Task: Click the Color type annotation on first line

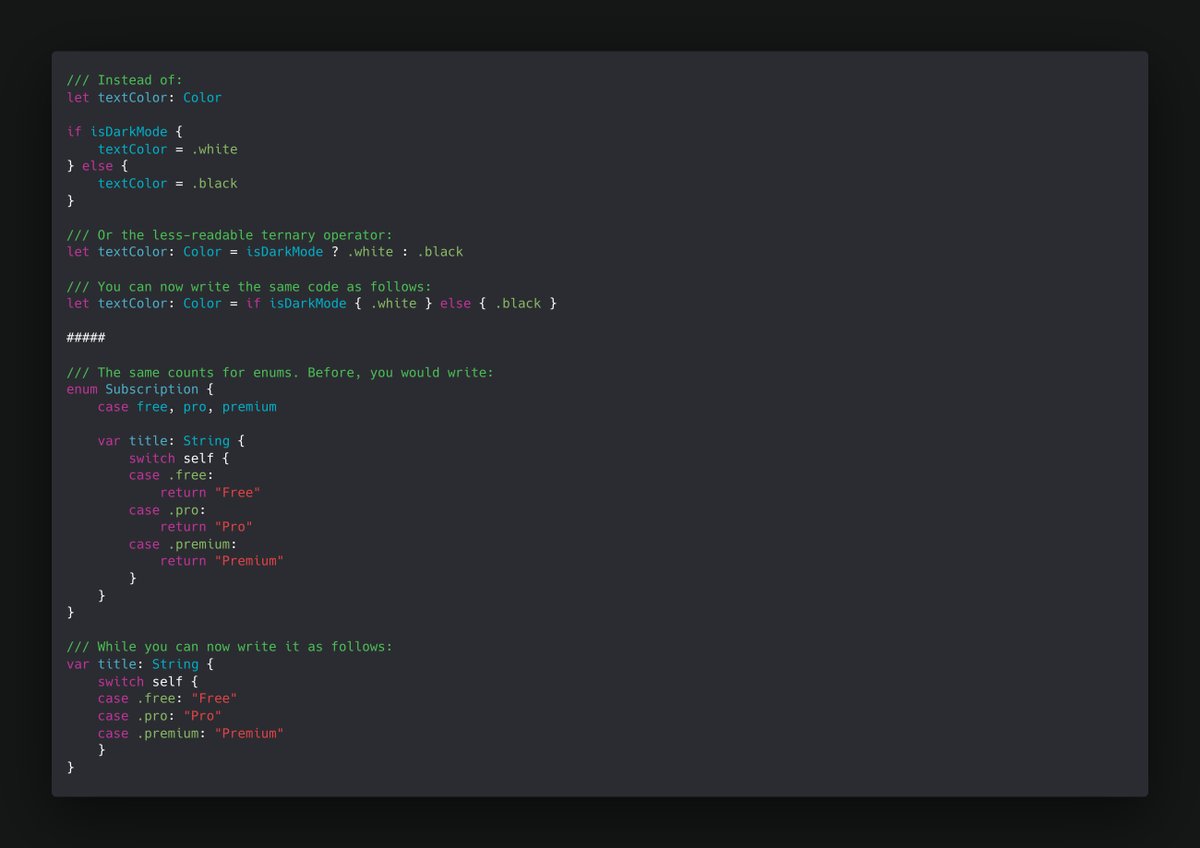Action: point(202,97)
